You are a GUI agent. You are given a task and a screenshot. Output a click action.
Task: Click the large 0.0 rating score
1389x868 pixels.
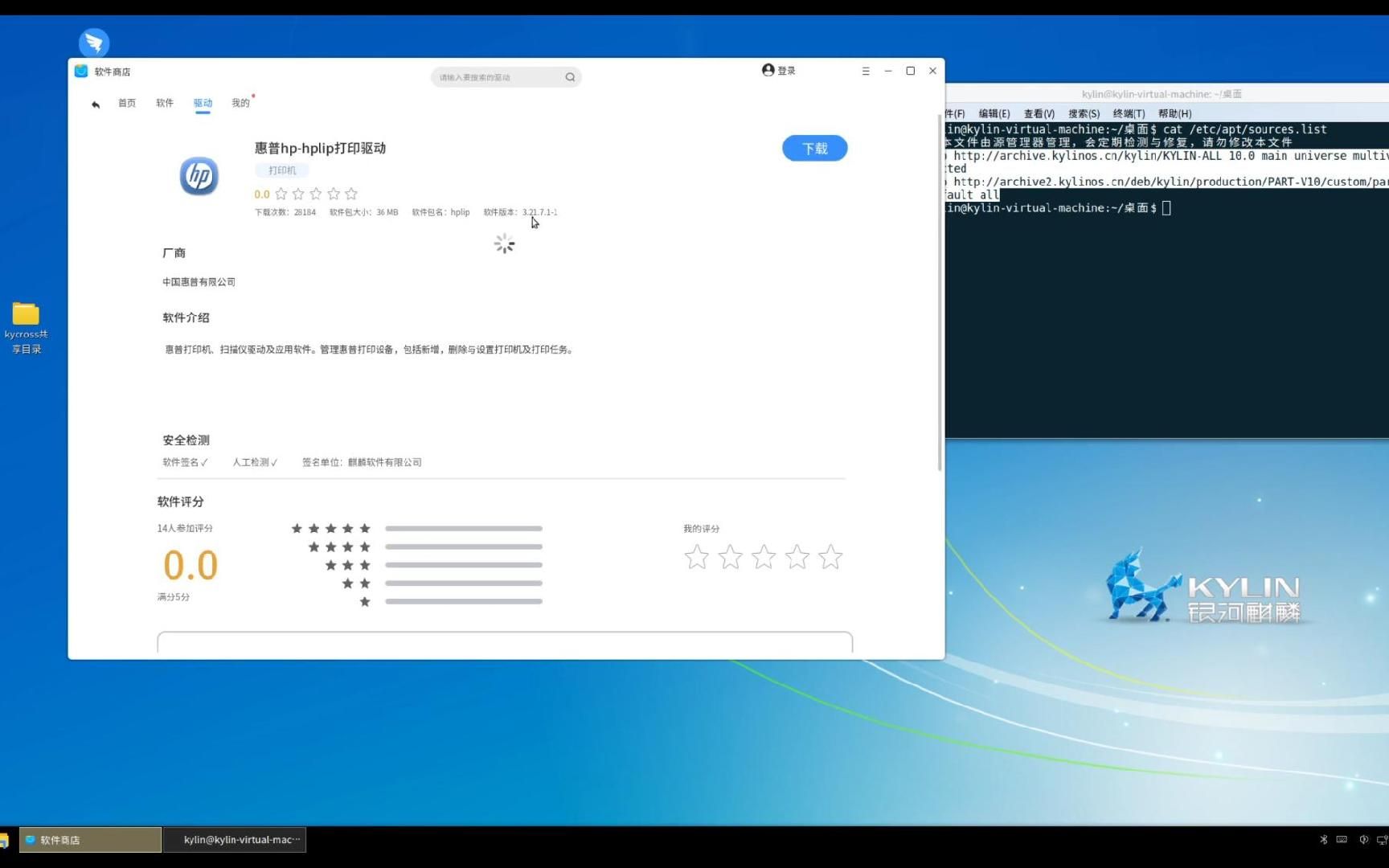pyautogui.click(x=191, y=565)
